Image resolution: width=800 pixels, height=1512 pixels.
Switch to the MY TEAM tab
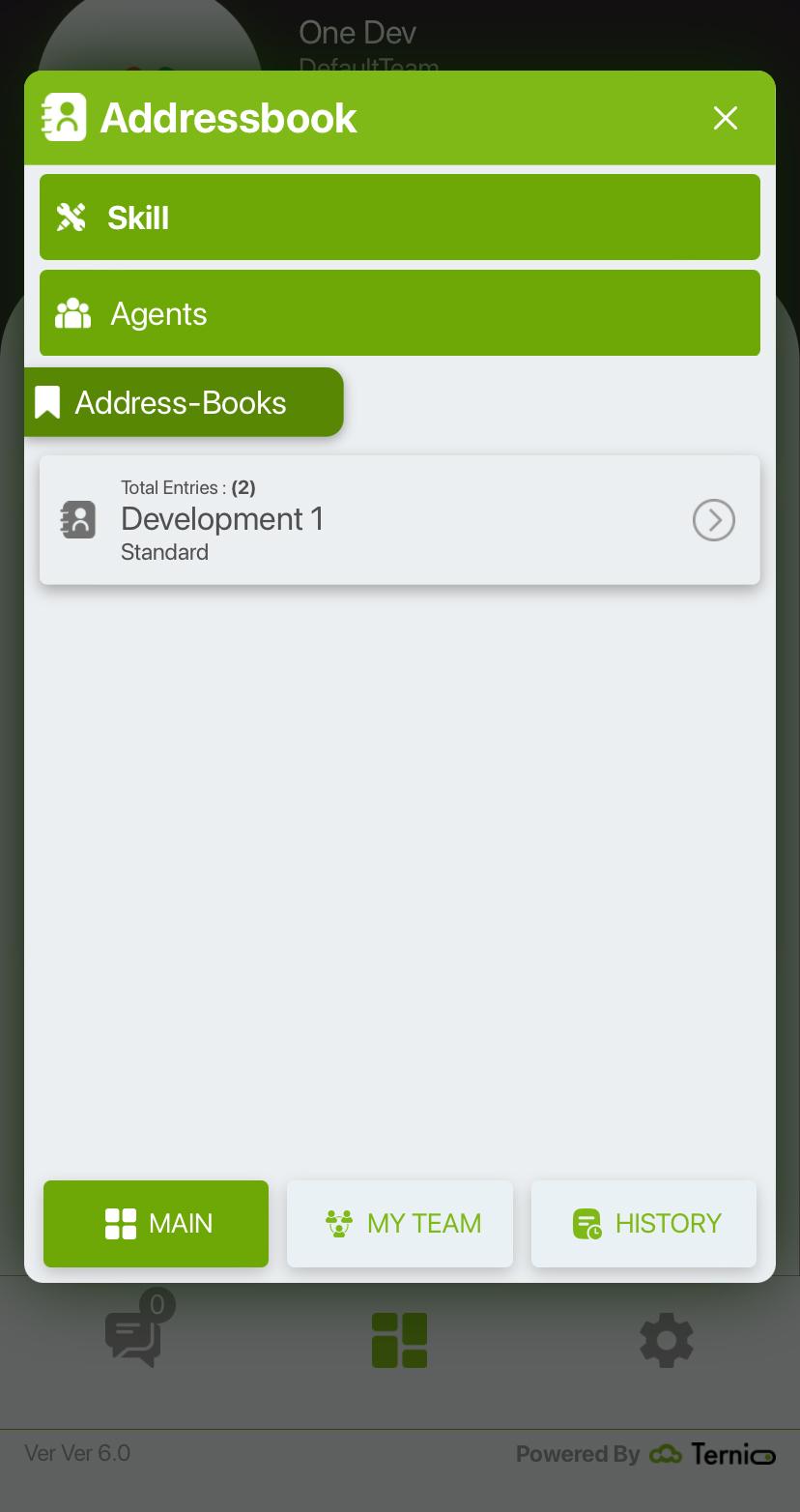click(x=400, y=1224)
